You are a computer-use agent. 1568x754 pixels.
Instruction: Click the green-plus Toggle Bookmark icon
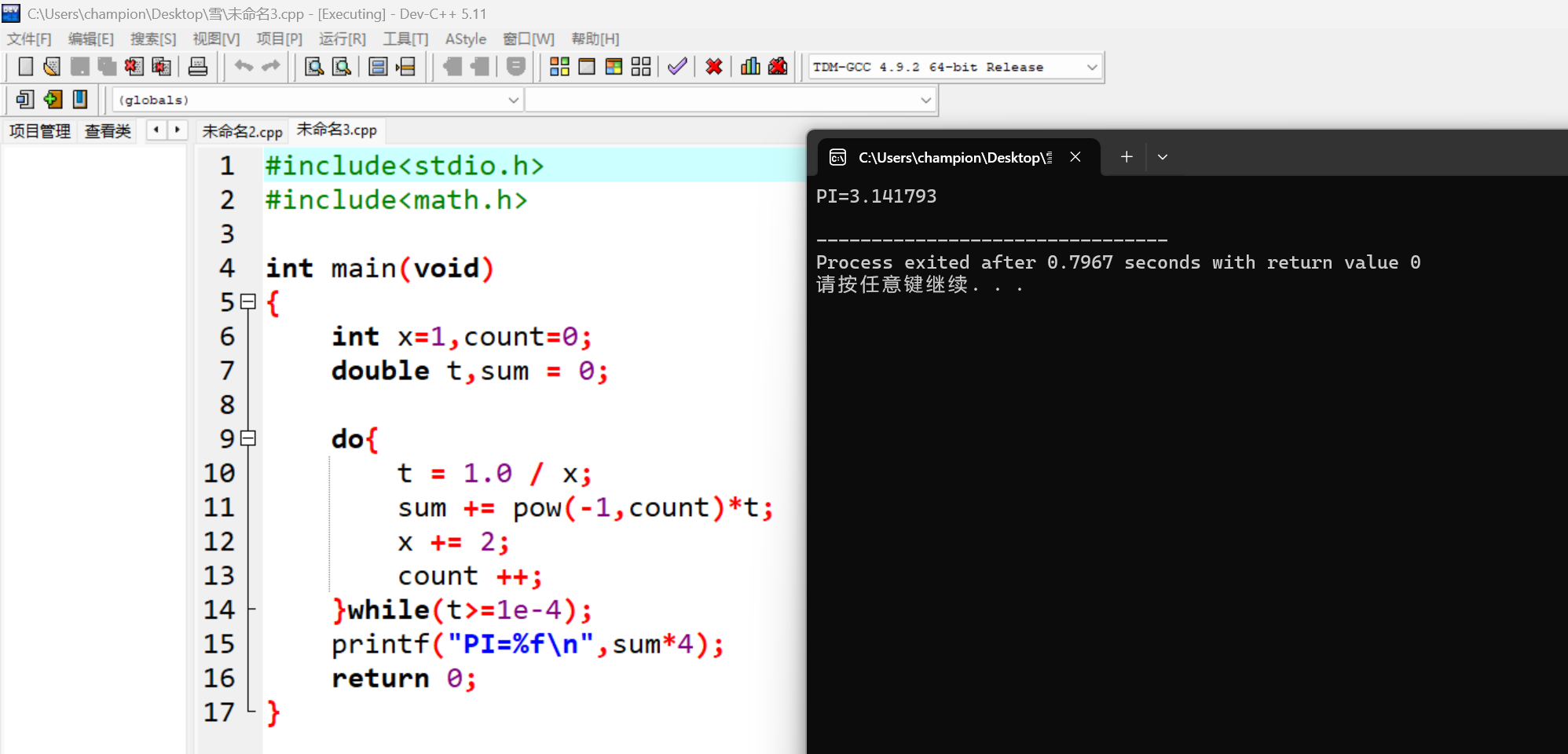tap(53, 100)
